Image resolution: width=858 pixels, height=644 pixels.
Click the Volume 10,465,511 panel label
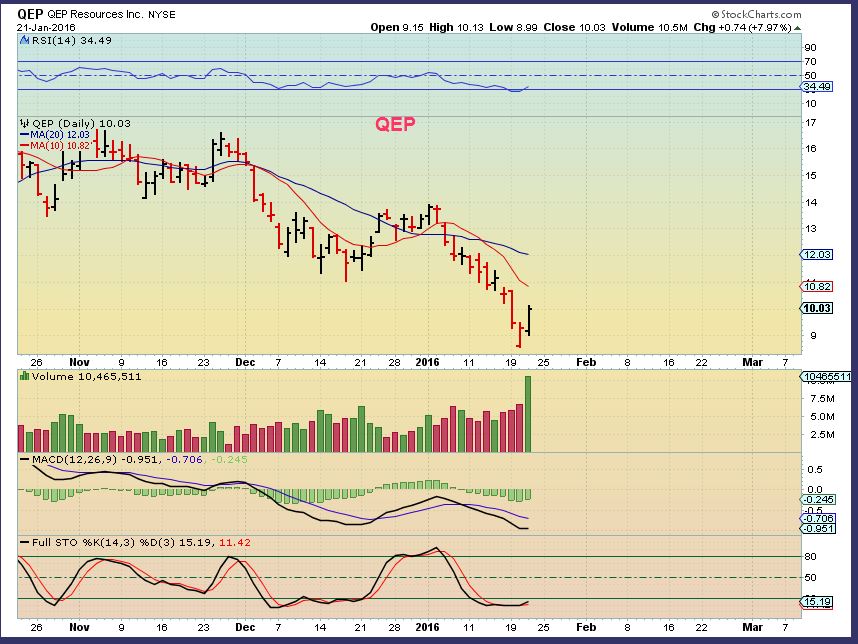[86, 376]
